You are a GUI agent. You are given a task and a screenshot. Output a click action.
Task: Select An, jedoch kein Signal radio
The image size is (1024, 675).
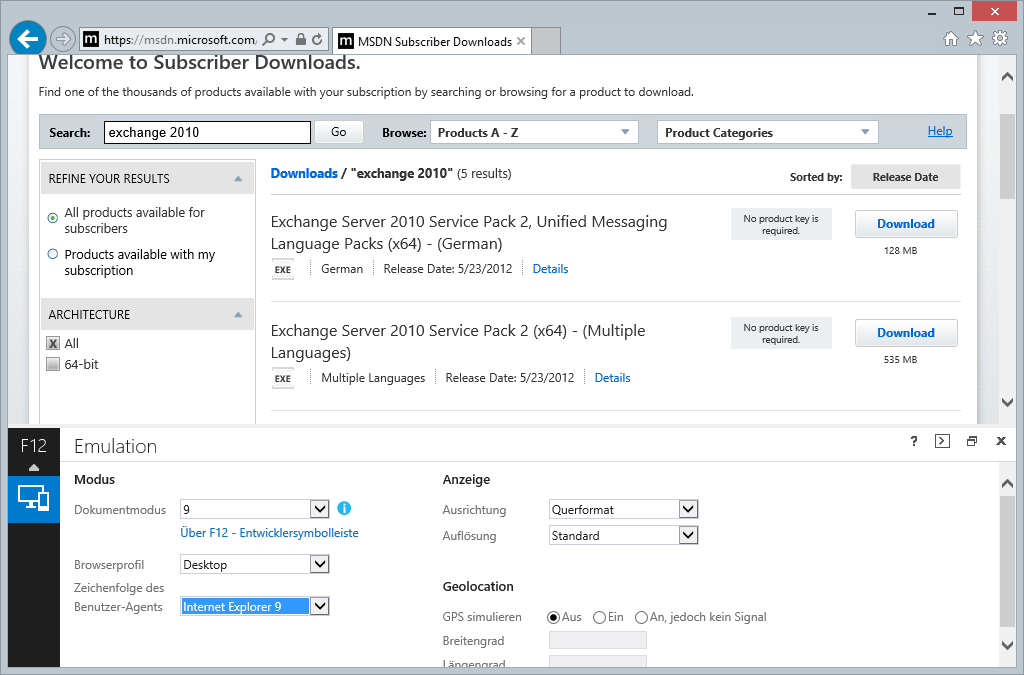(x=641, y=617)
